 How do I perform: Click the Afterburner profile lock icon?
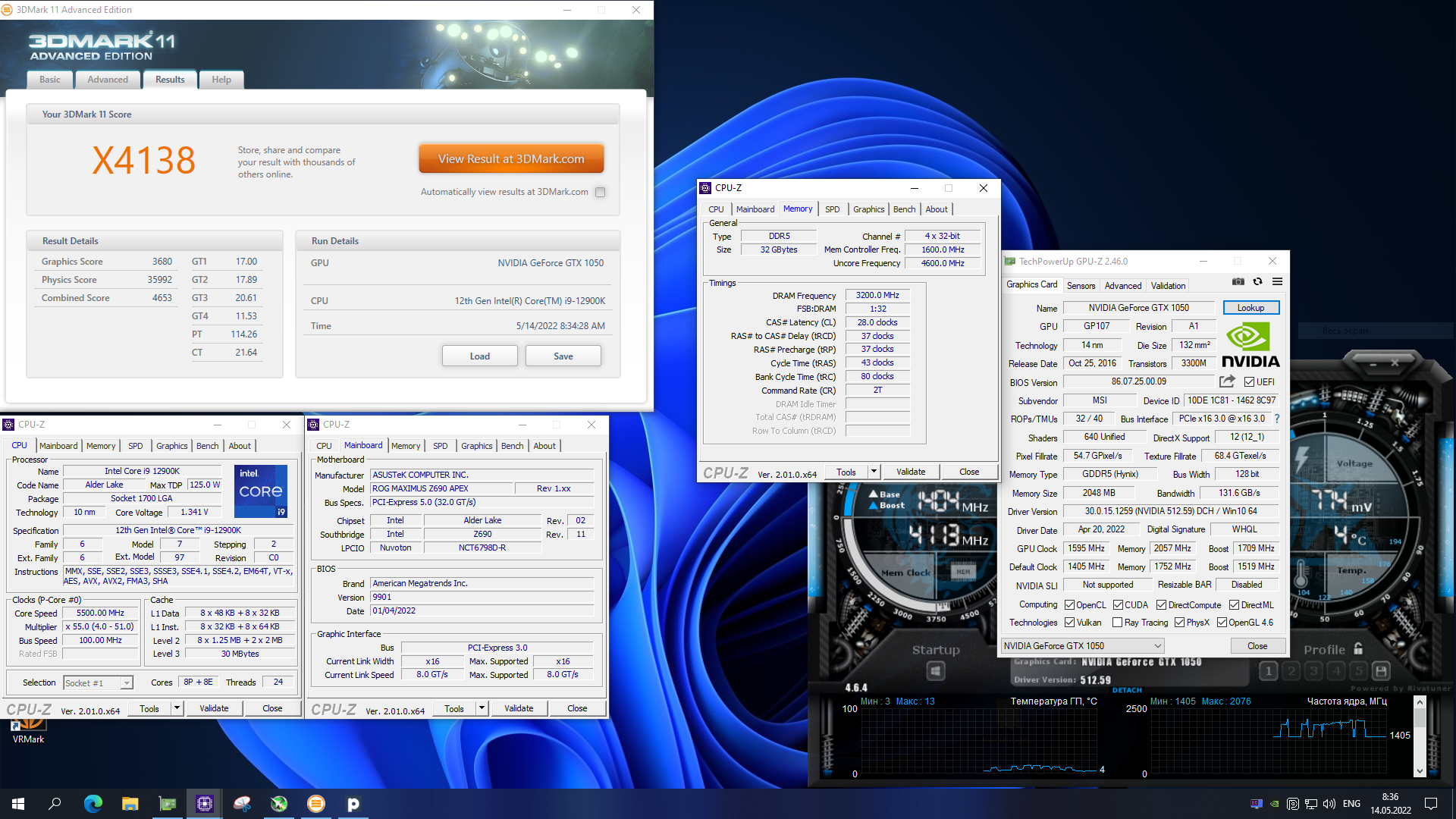(1358, 649)
